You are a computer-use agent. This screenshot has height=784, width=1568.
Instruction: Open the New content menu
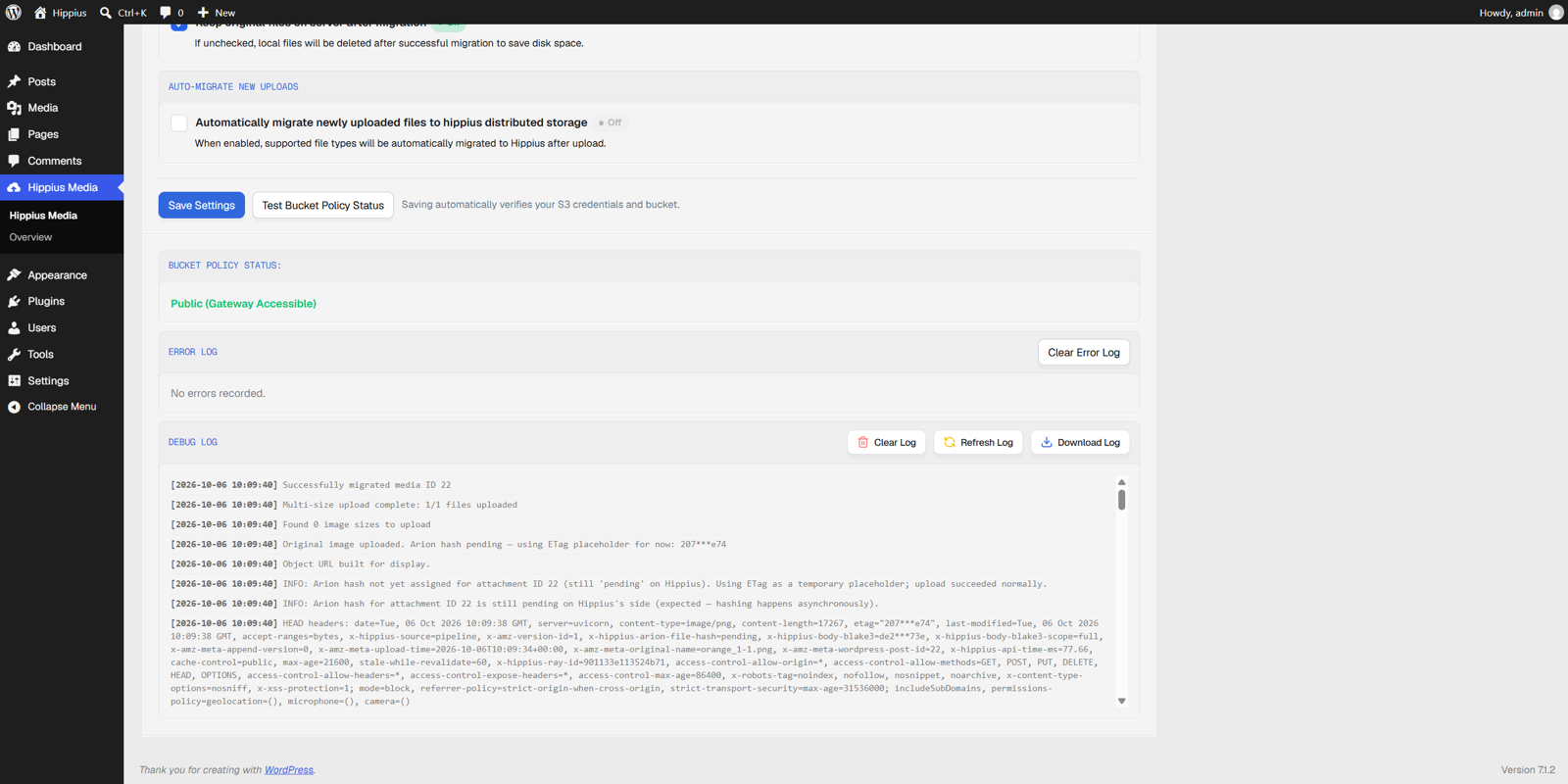click(x=217, y=13)
